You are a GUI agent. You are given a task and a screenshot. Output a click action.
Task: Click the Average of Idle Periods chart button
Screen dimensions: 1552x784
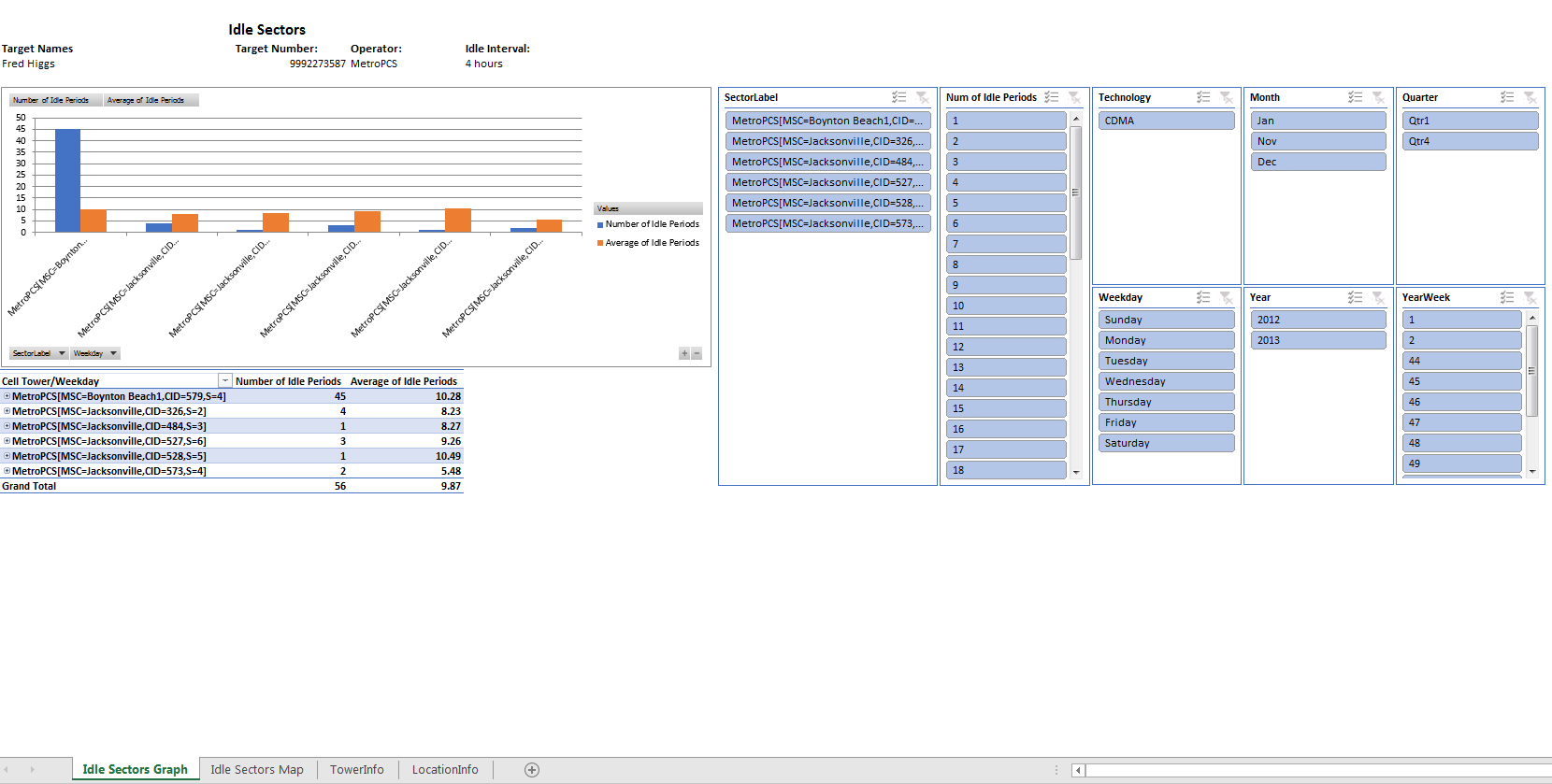[x=146, y=100]
